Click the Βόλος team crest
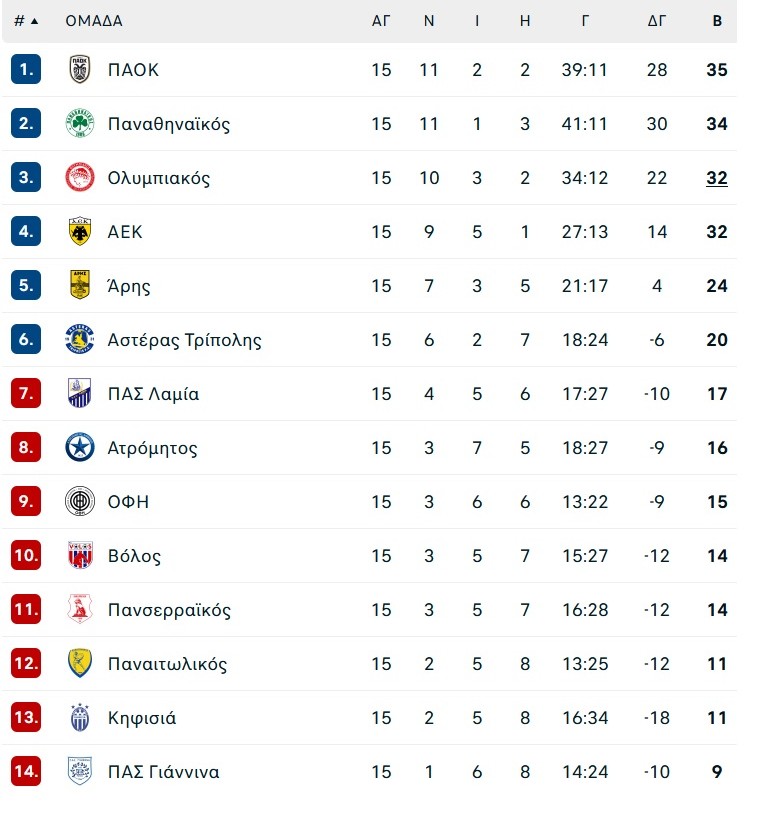This screenshot has height=815, width=760. [80, 555]
